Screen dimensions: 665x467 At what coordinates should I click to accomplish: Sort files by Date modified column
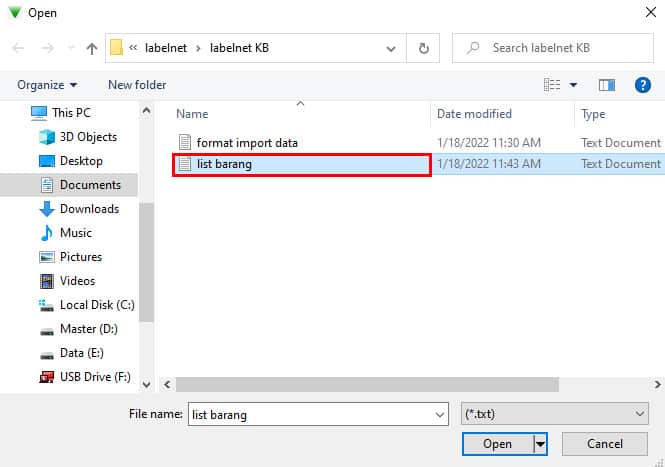coord(474,114)
